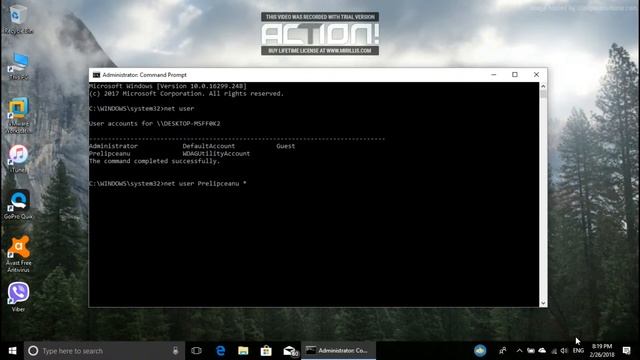Click the 'WDAGUtilityAccount' entry
640x360 pixels.
pyautogui.click(x=216, y=153)
